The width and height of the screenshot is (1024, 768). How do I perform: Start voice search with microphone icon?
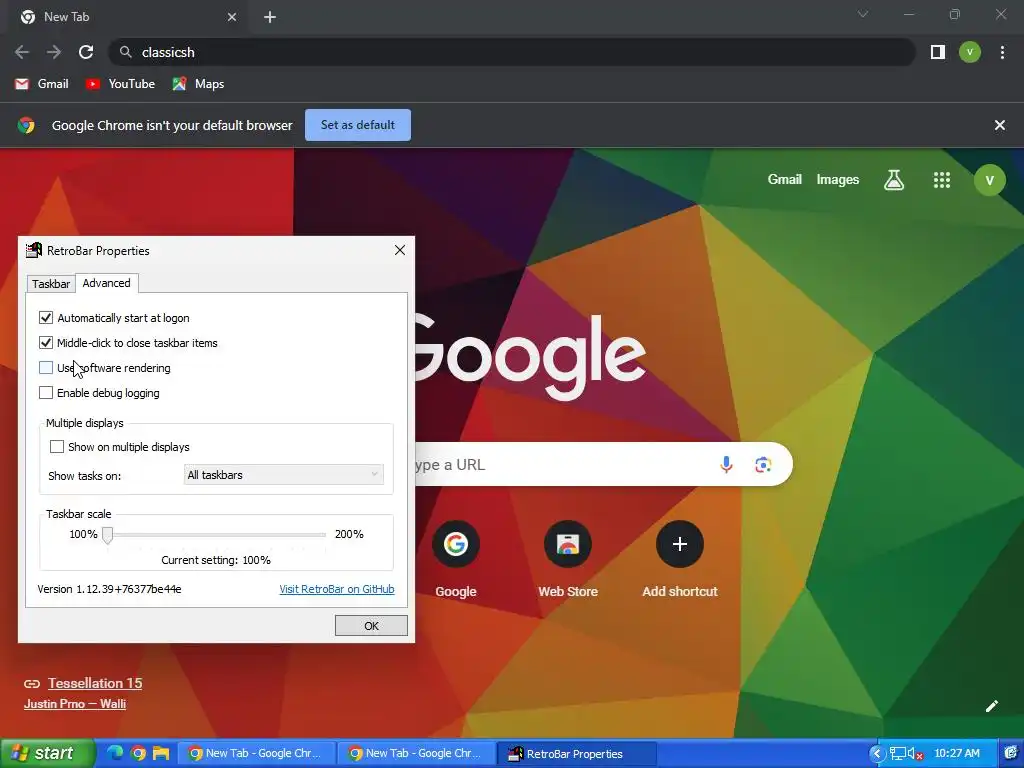(726, 464)
